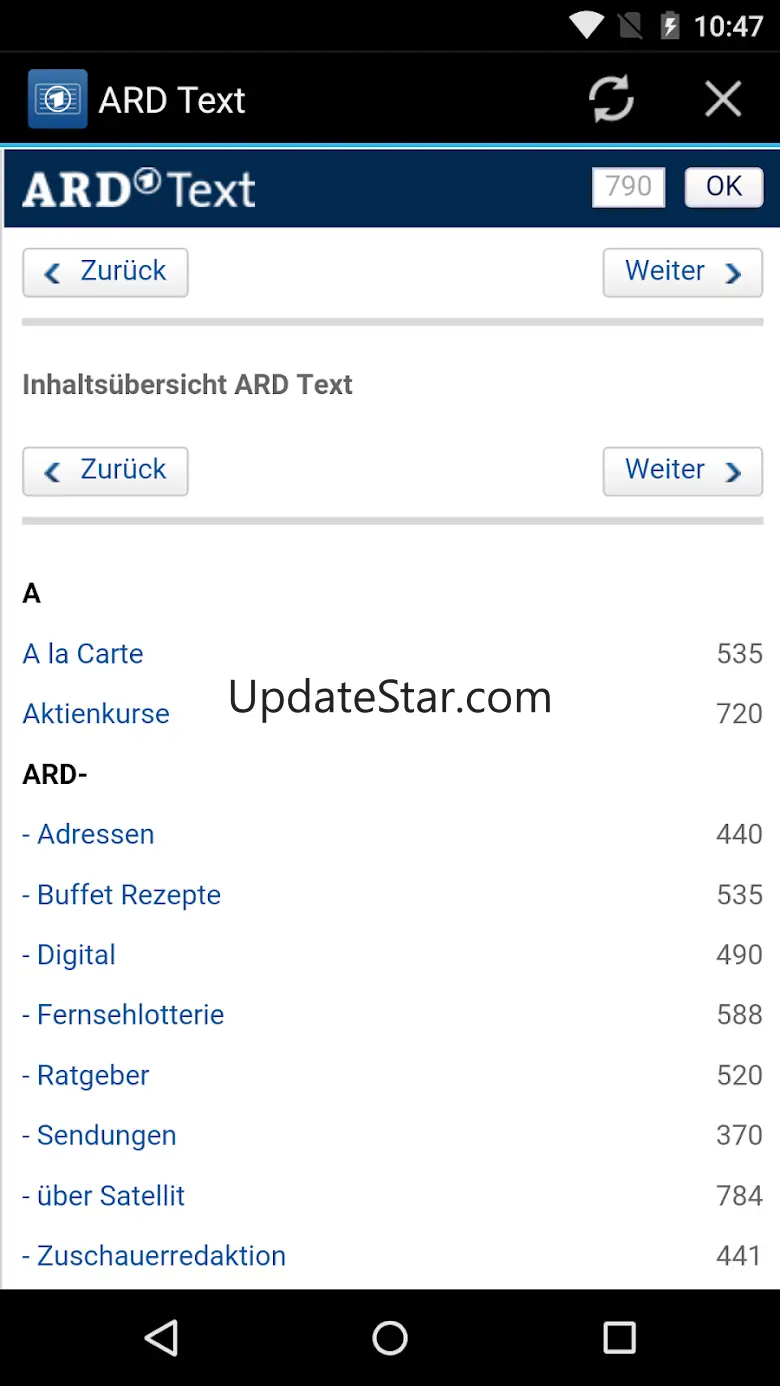The image size is (780, 1386).
Task: Tap the Android back navigation button
Action: (x=161, y=1337)
